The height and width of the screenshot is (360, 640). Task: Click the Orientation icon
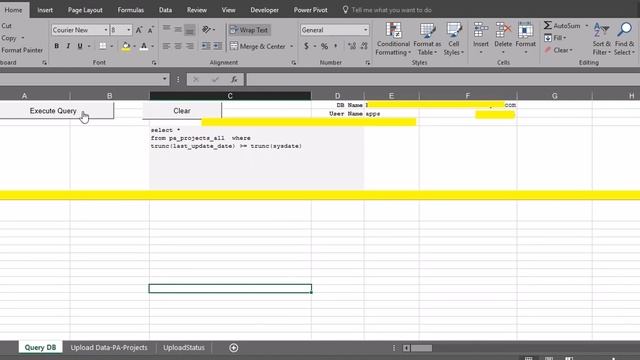206,29
